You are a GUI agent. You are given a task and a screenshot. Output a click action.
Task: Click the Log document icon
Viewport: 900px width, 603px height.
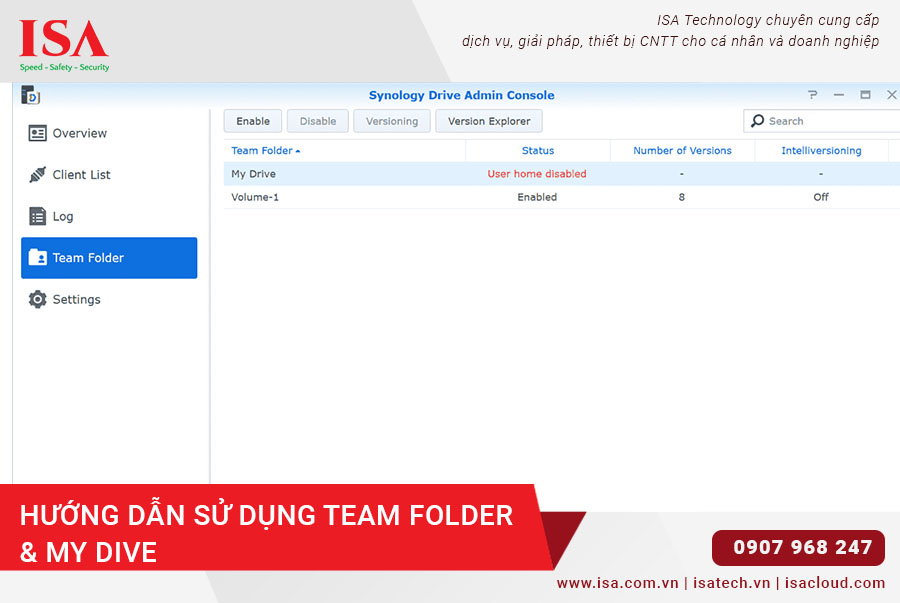pyautogui.click(x=37, y=216)
